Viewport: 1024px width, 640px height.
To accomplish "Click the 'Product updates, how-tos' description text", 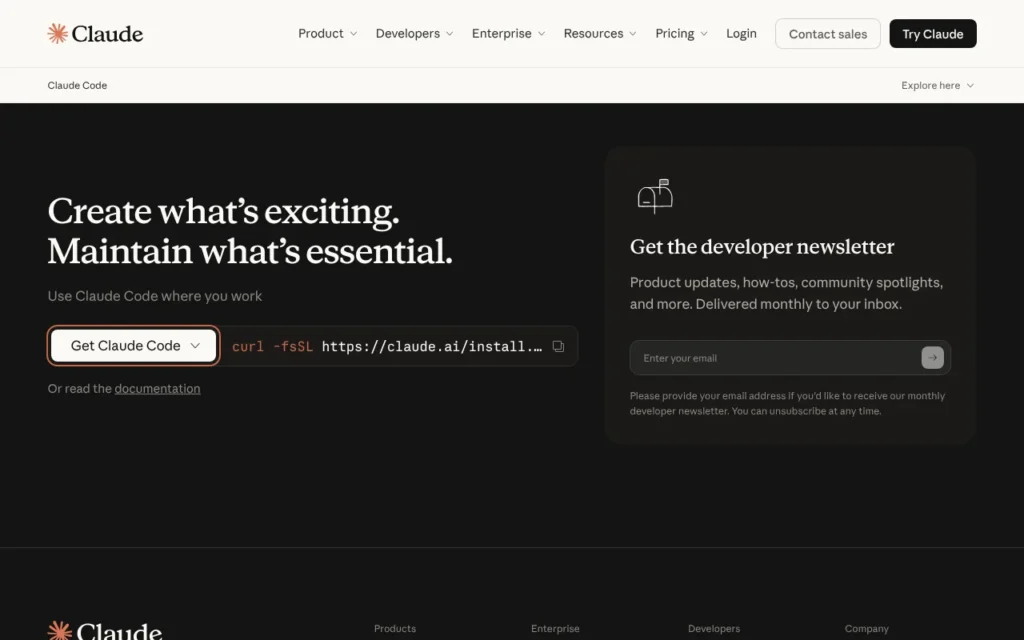I will coord(786,293).
